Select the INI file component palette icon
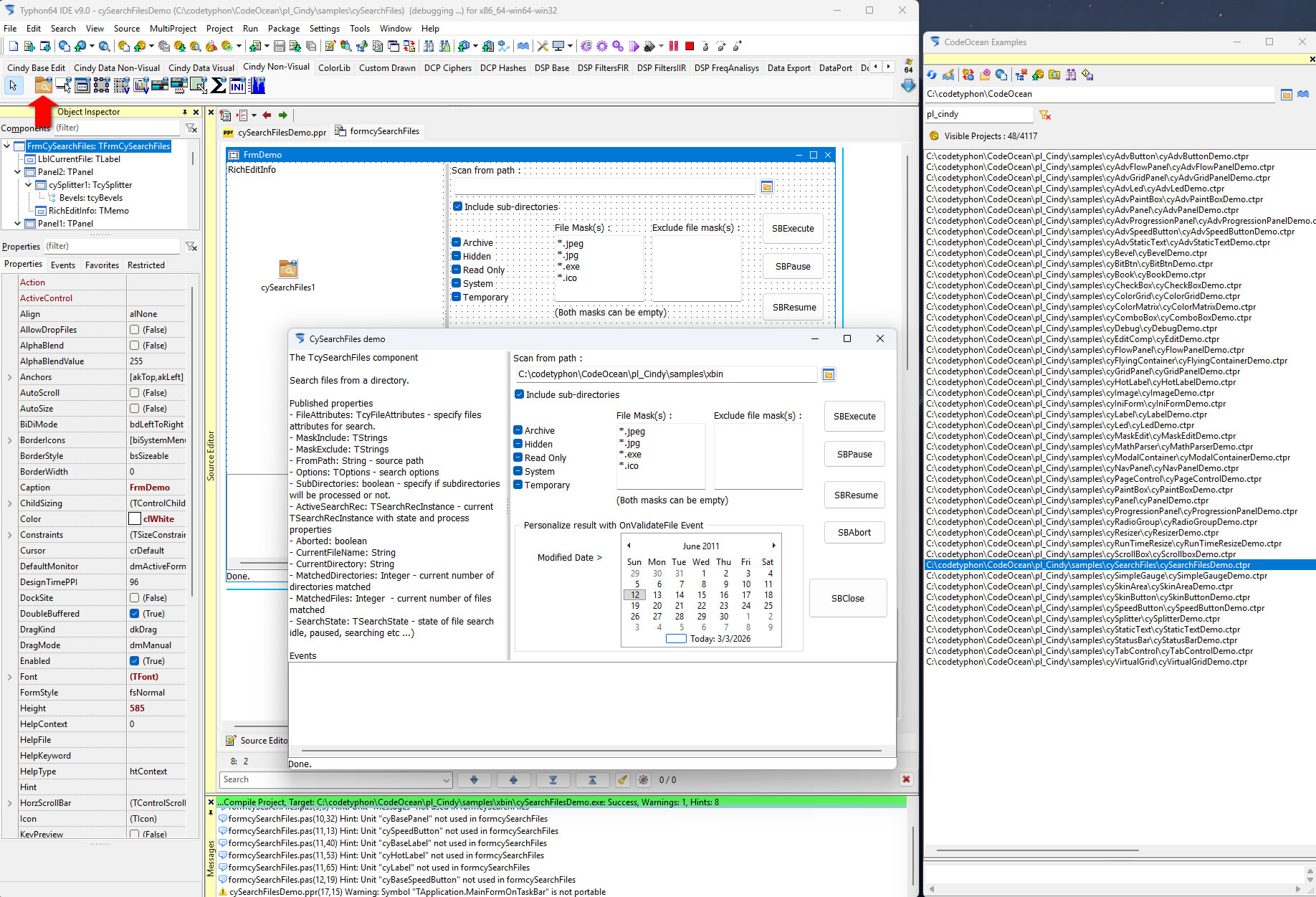 [237, 86]
